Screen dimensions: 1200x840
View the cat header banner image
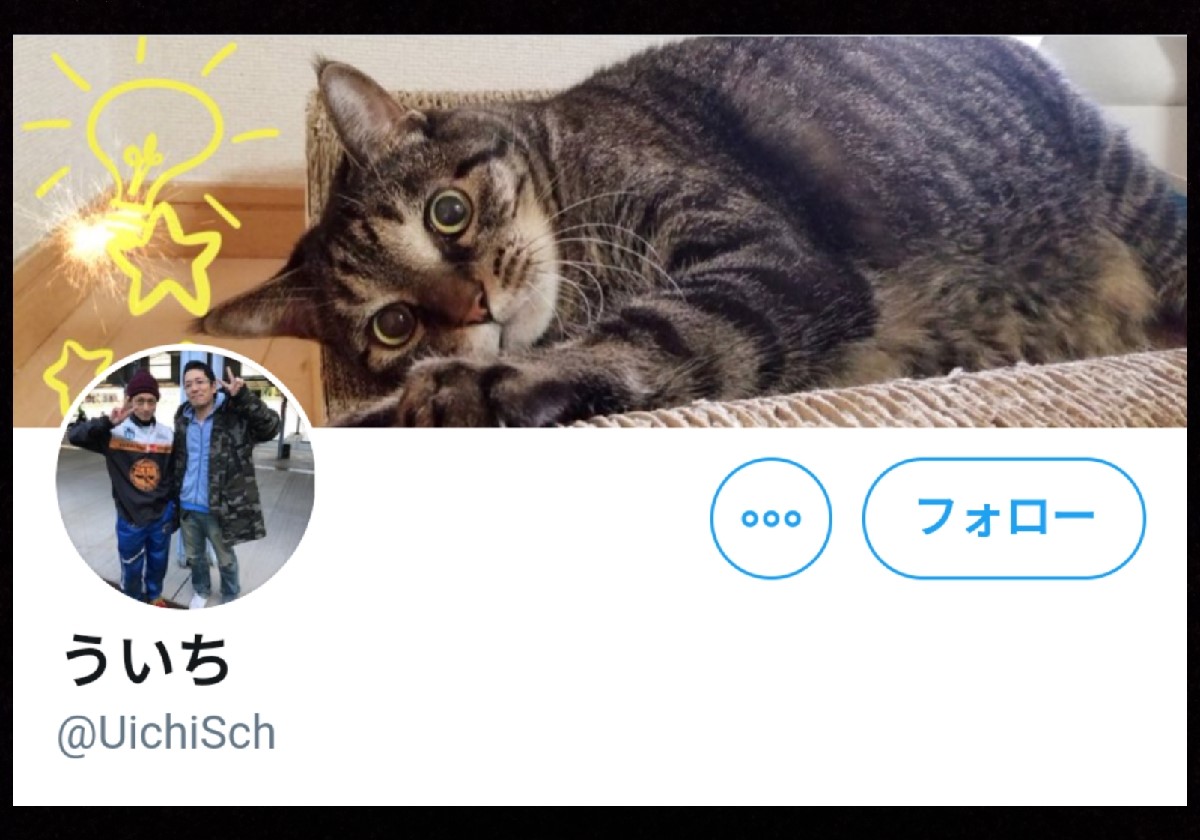(x=600, y=231)
